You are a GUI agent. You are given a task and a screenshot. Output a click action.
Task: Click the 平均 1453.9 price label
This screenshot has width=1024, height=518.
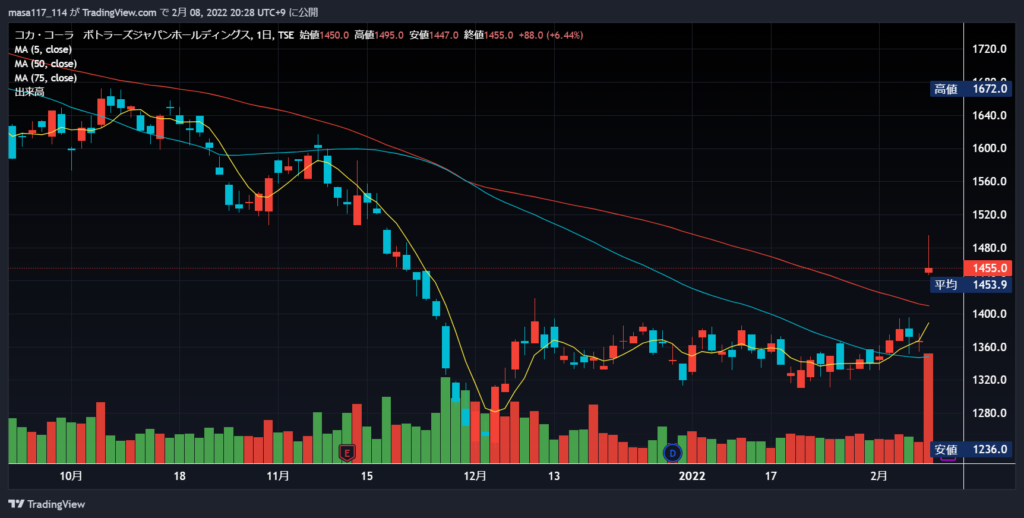(970, 284)
